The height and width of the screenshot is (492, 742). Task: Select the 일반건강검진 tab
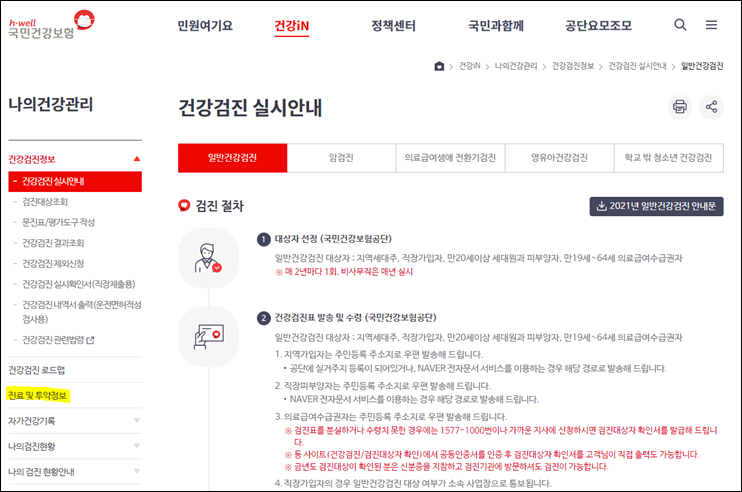click(x=232, y=158)
